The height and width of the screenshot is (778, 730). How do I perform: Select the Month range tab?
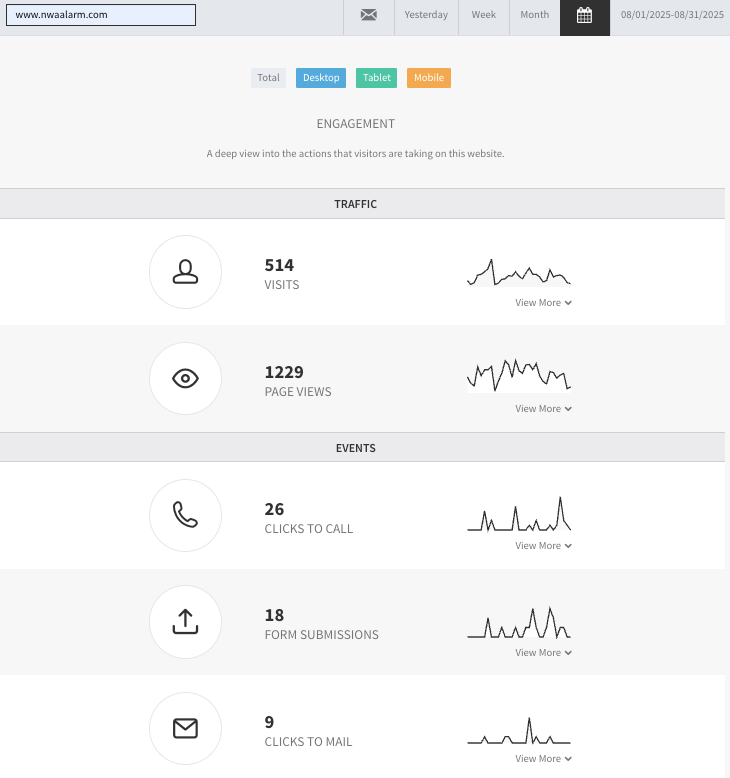pyautogui.click(x=535, y=15)
